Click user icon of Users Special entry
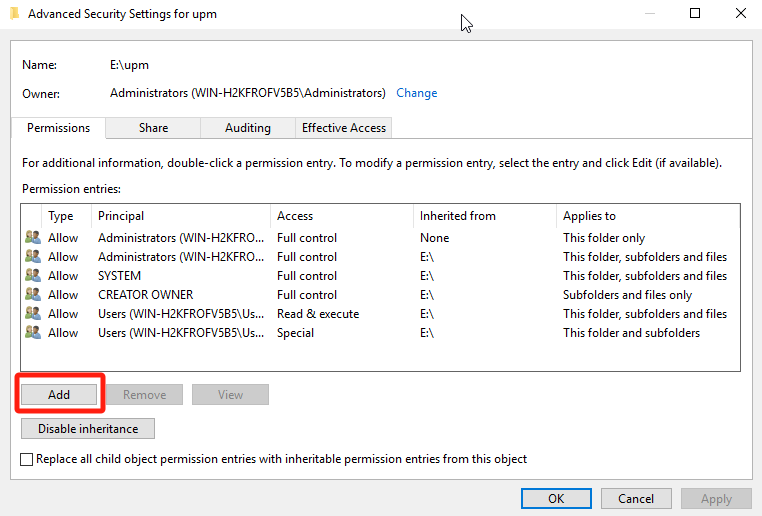Image resolution: width=762 pixels, height=516 pixels. point(33,333)
